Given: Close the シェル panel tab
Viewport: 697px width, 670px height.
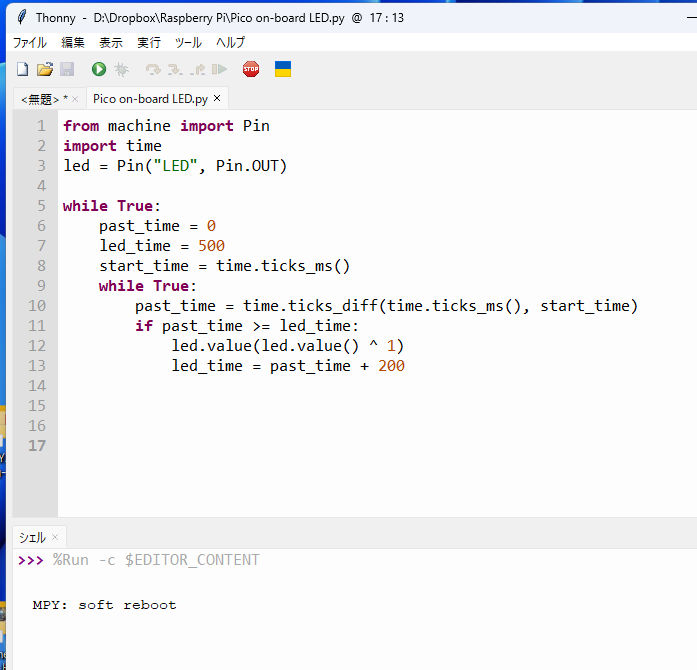Looking at the screenshot, I should pos(56,537).
